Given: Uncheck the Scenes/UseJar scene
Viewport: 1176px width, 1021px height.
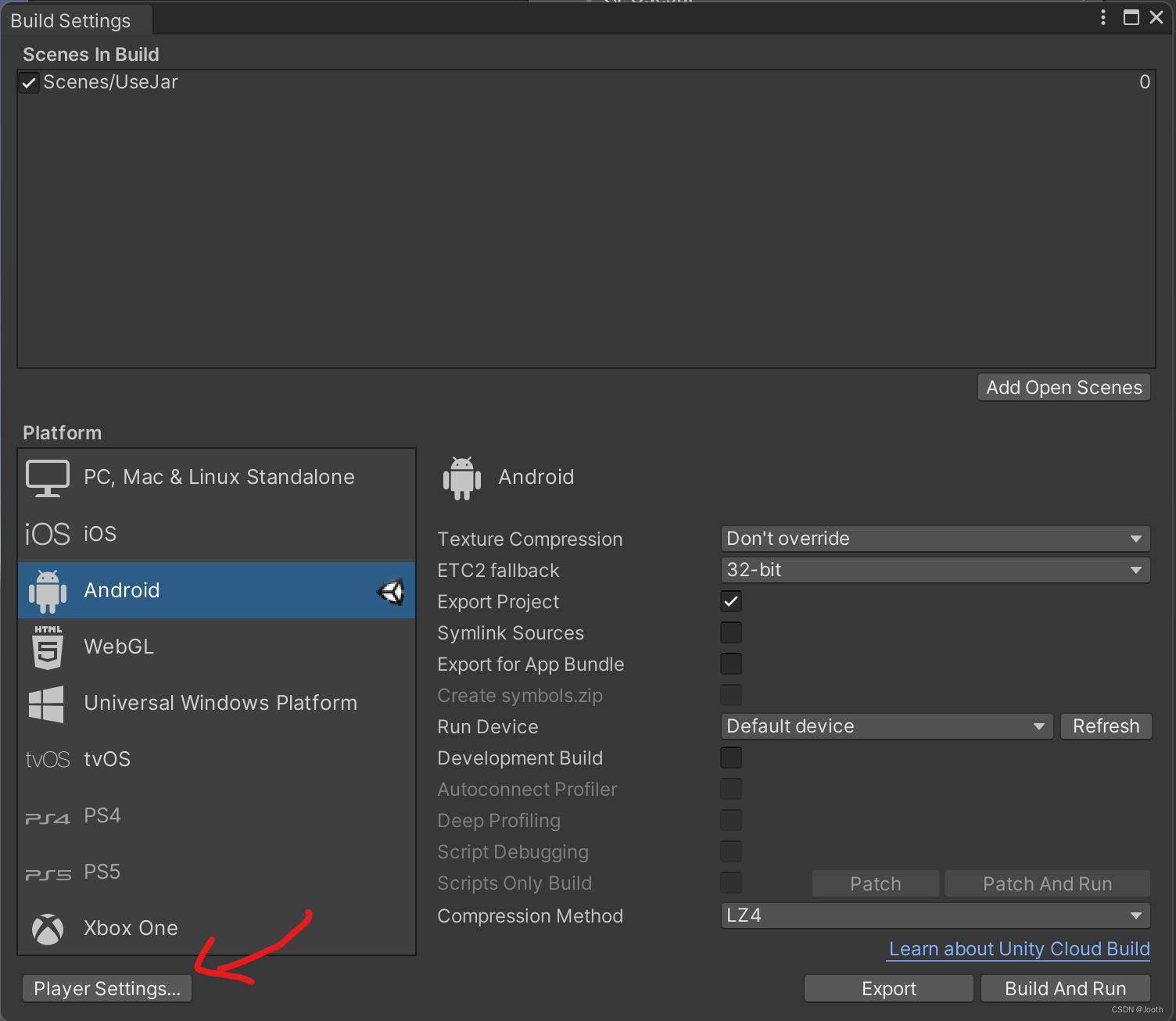Looking at the screenshot, I should pyautogui.click(x=28, y=82).
